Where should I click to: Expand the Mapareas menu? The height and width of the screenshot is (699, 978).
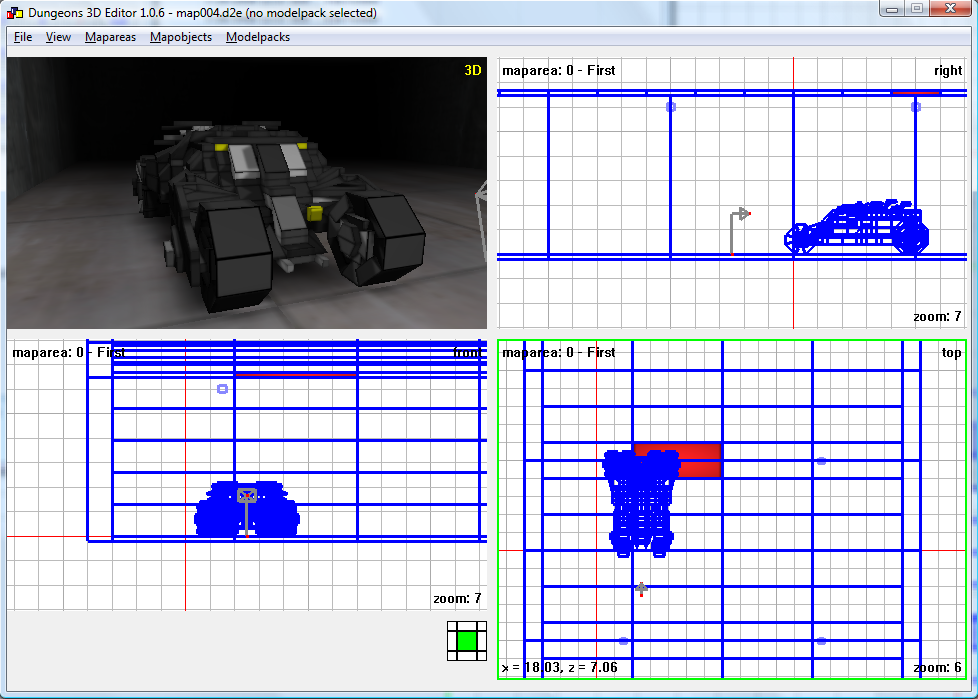[110, 37]
